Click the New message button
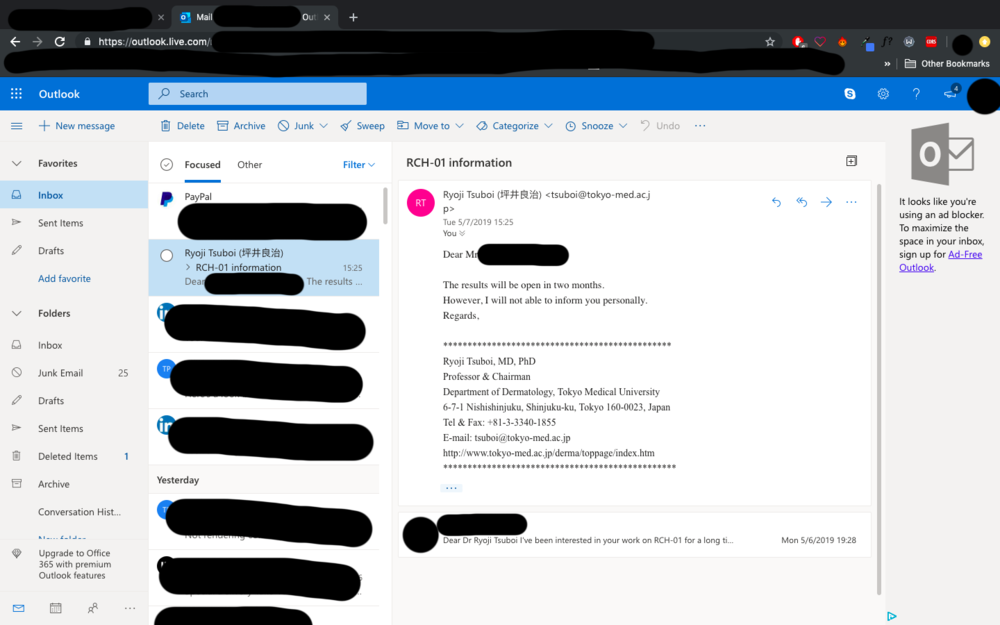 click(x=77, y=126)
